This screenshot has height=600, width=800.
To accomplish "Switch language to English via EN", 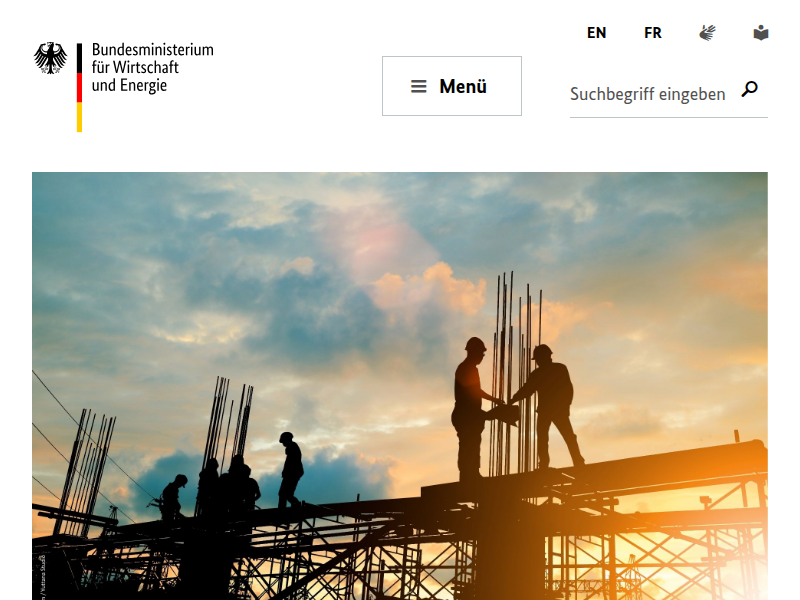I will click(x=596, y=33).
